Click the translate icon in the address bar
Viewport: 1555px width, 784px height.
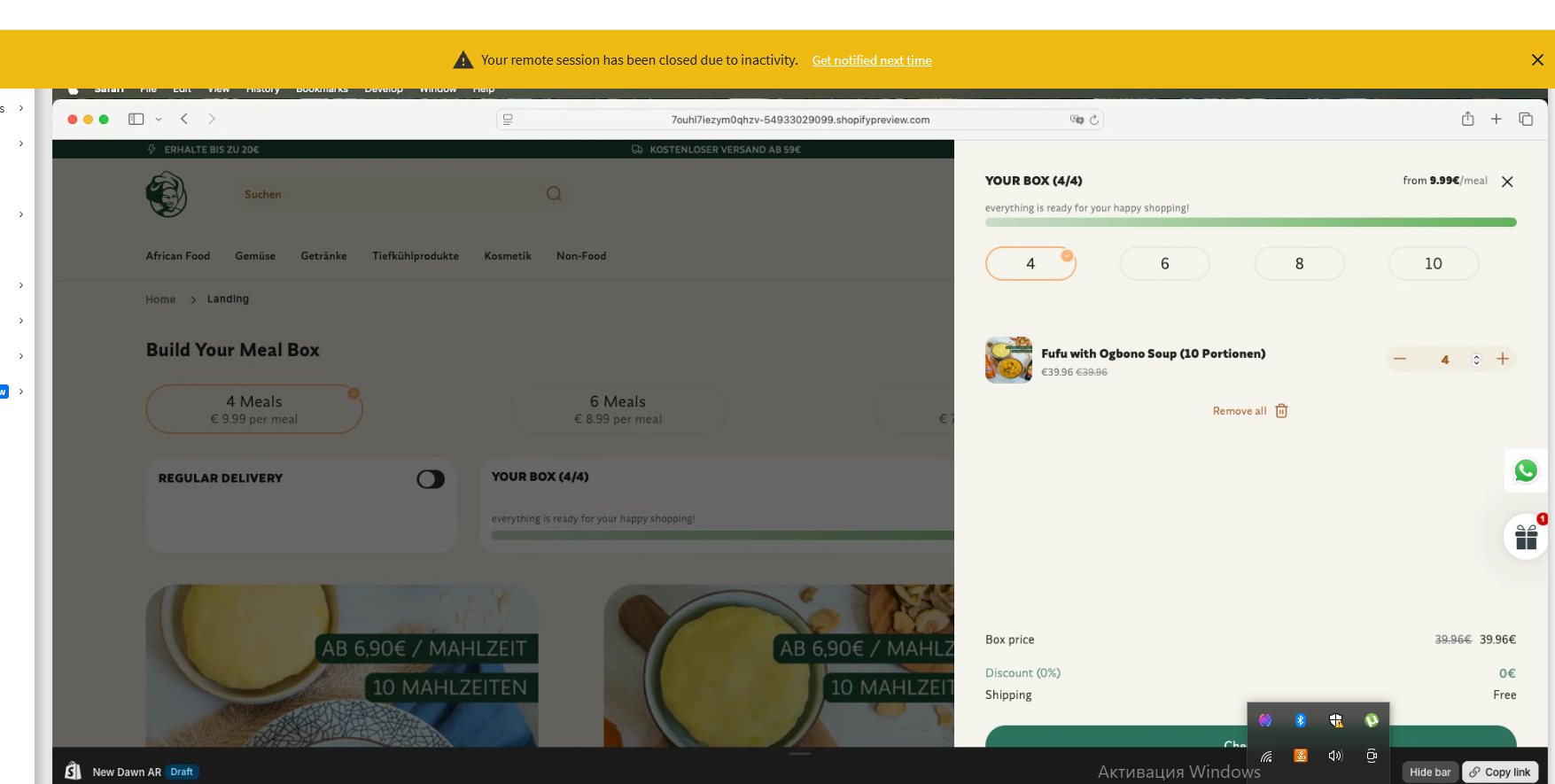pyautogui.click(x=1077, y=120)
